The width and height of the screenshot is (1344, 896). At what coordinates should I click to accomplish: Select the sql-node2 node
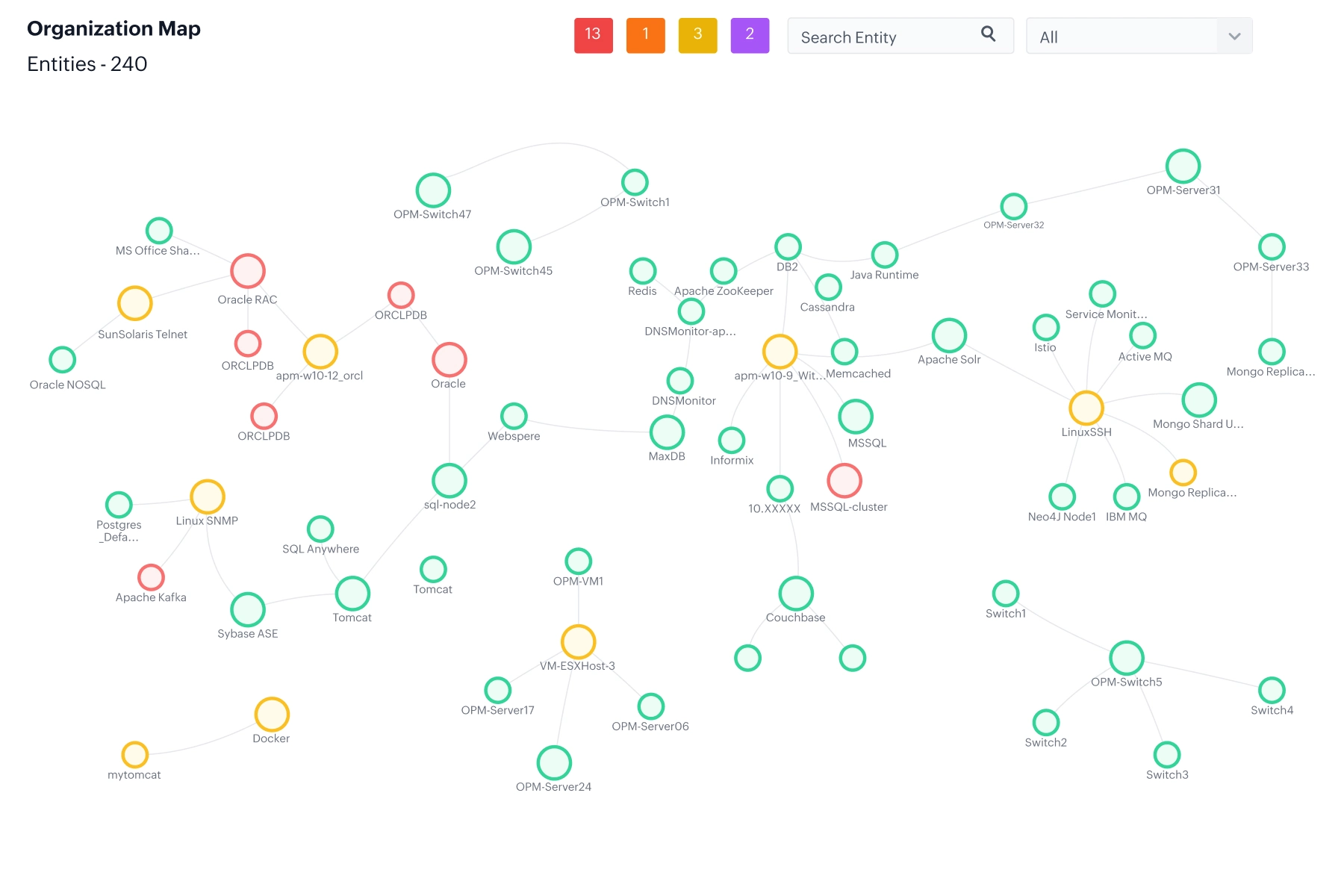(x=449, y=481)
